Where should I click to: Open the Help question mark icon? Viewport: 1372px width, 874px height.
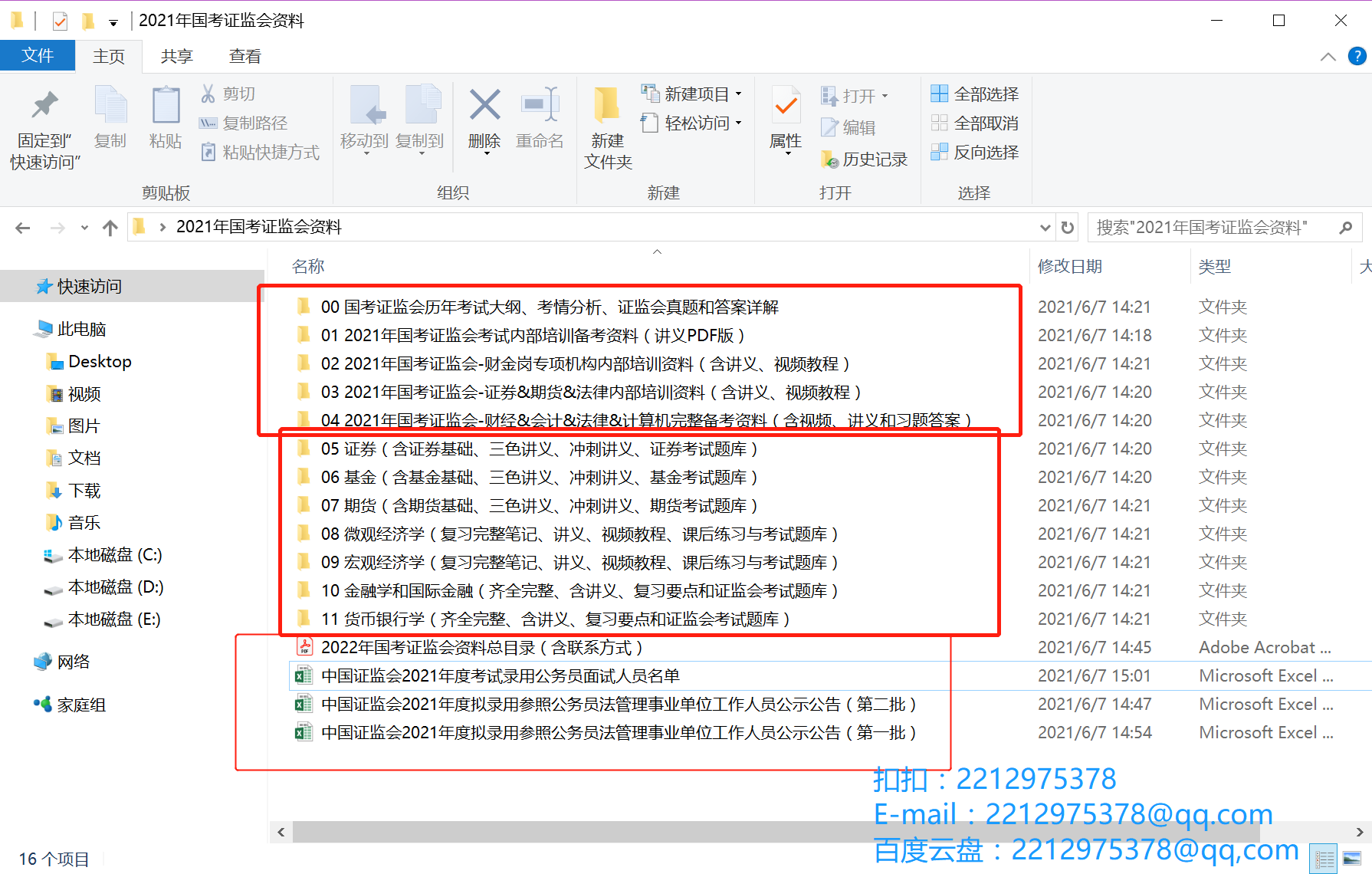pos(1357,56)
